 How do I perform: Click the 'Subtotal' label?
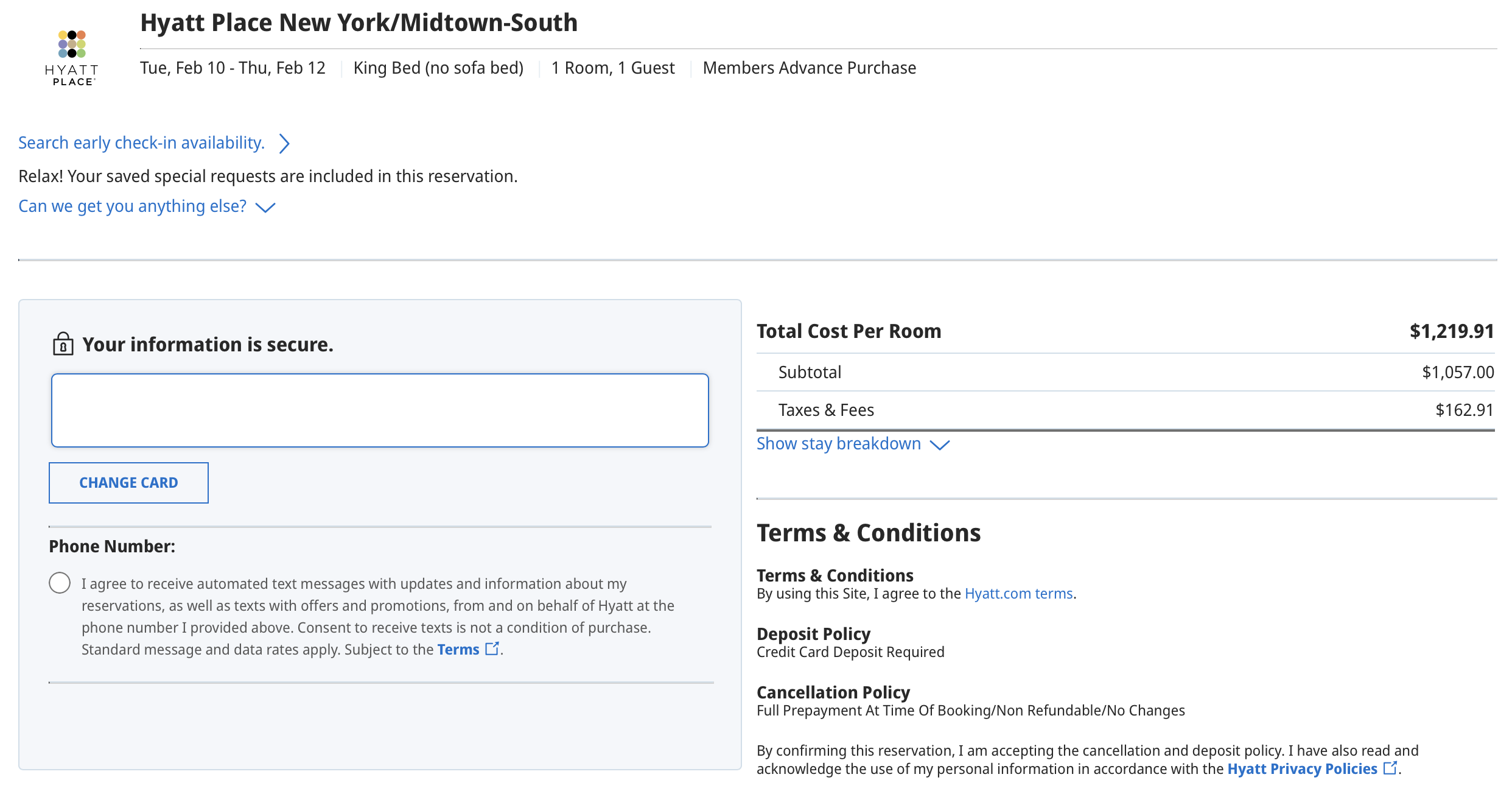pyautogui.click(x=810, y=372)
